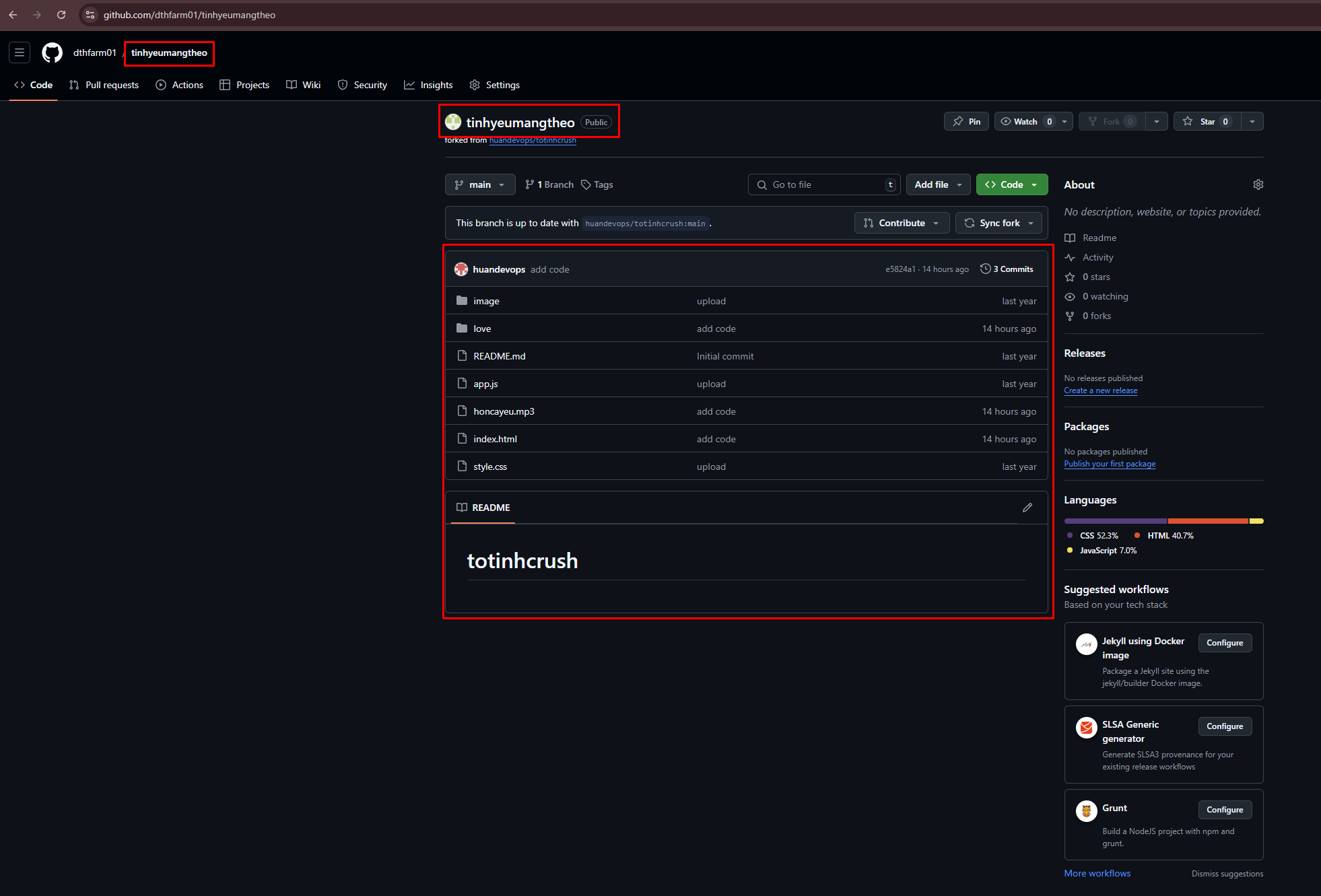Click the yellow JavaScript segment of language bar

[1256, 521]
